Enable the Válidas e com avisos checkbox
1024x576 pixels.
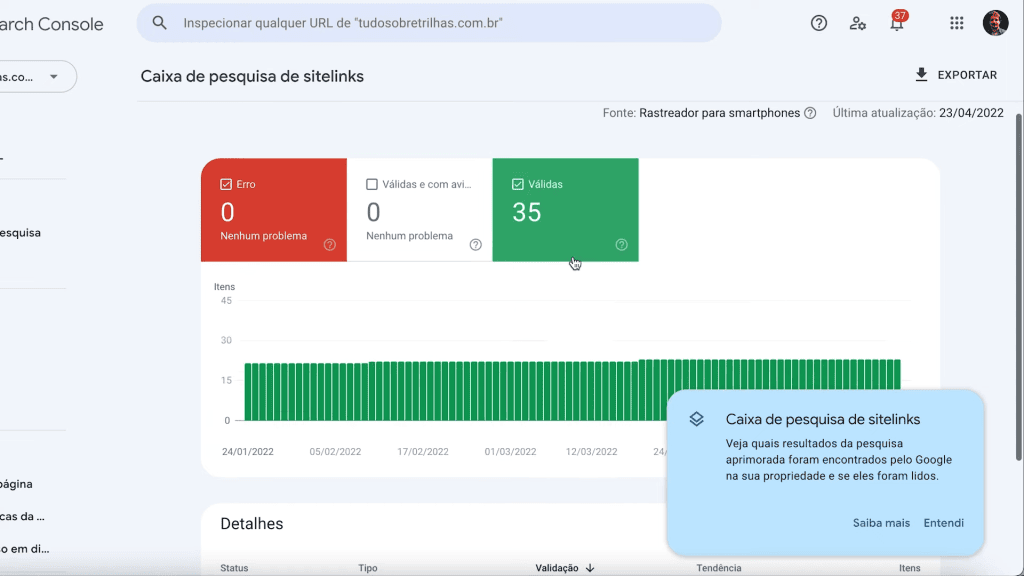coord(370,184)
